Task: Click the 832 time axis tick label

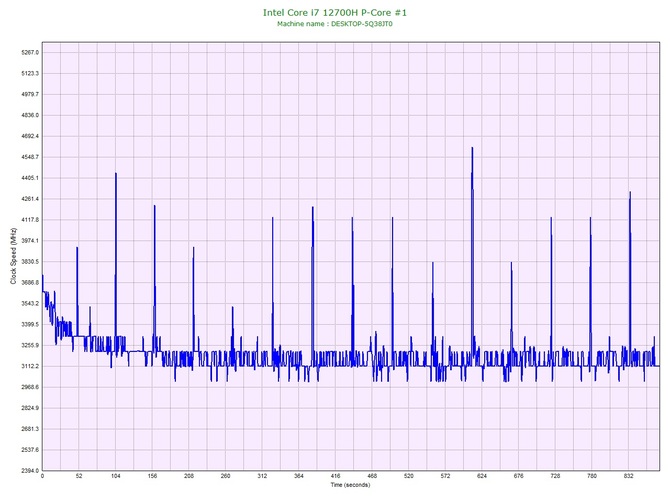Action: [629, 476]
